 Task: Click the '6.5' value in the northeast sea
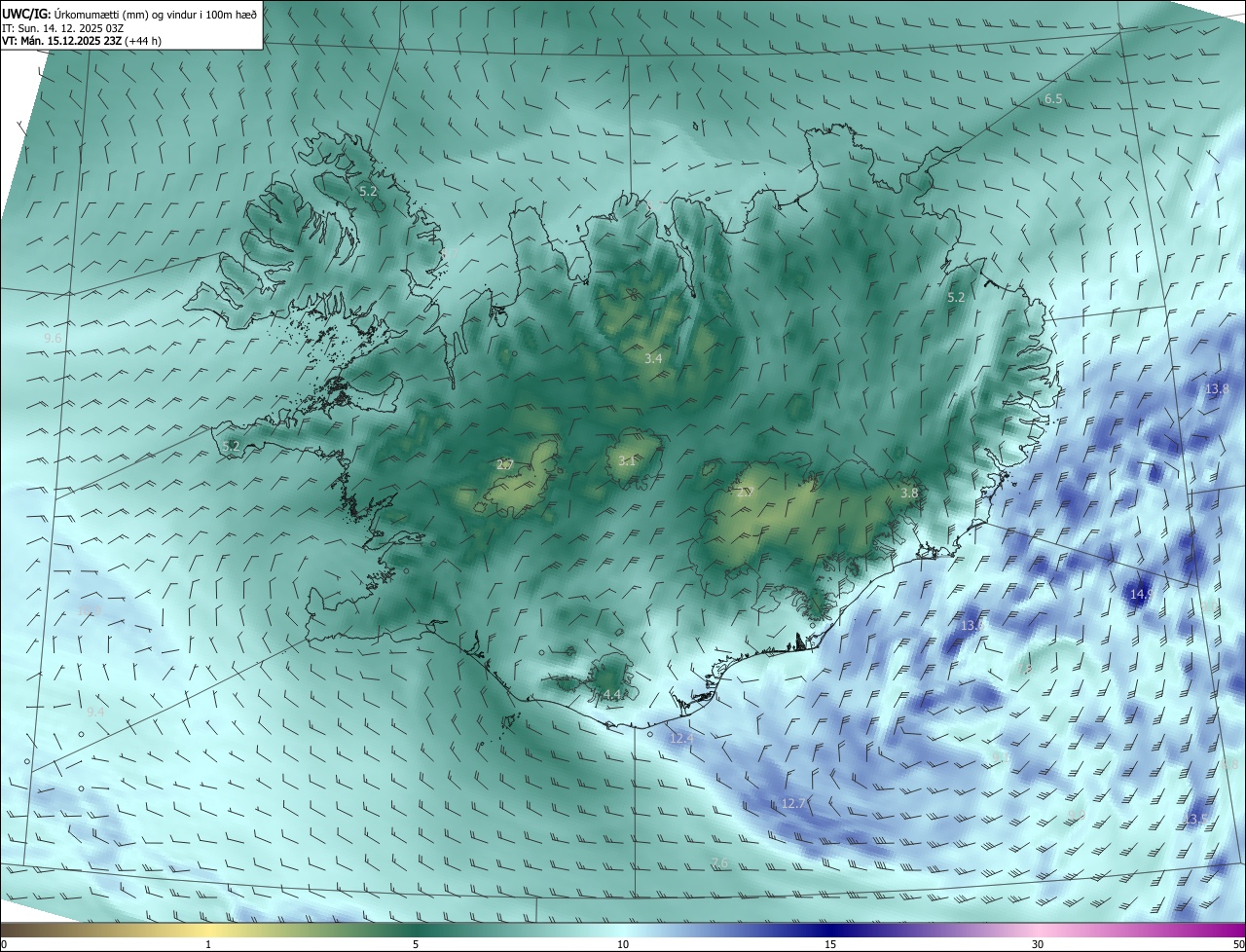(x=1053, y=99)
